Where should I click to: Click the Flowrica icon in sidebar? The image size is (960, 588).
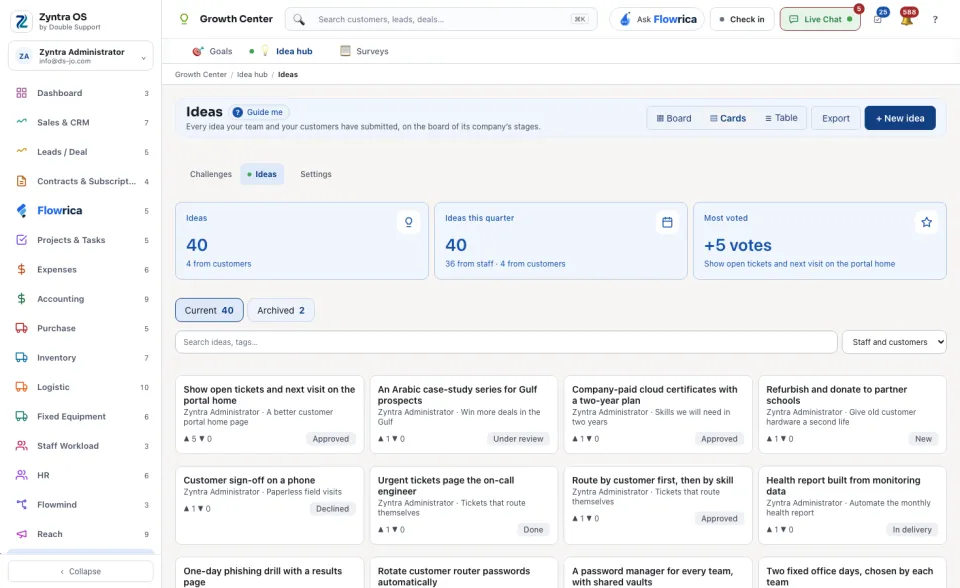tap(21, 211)
